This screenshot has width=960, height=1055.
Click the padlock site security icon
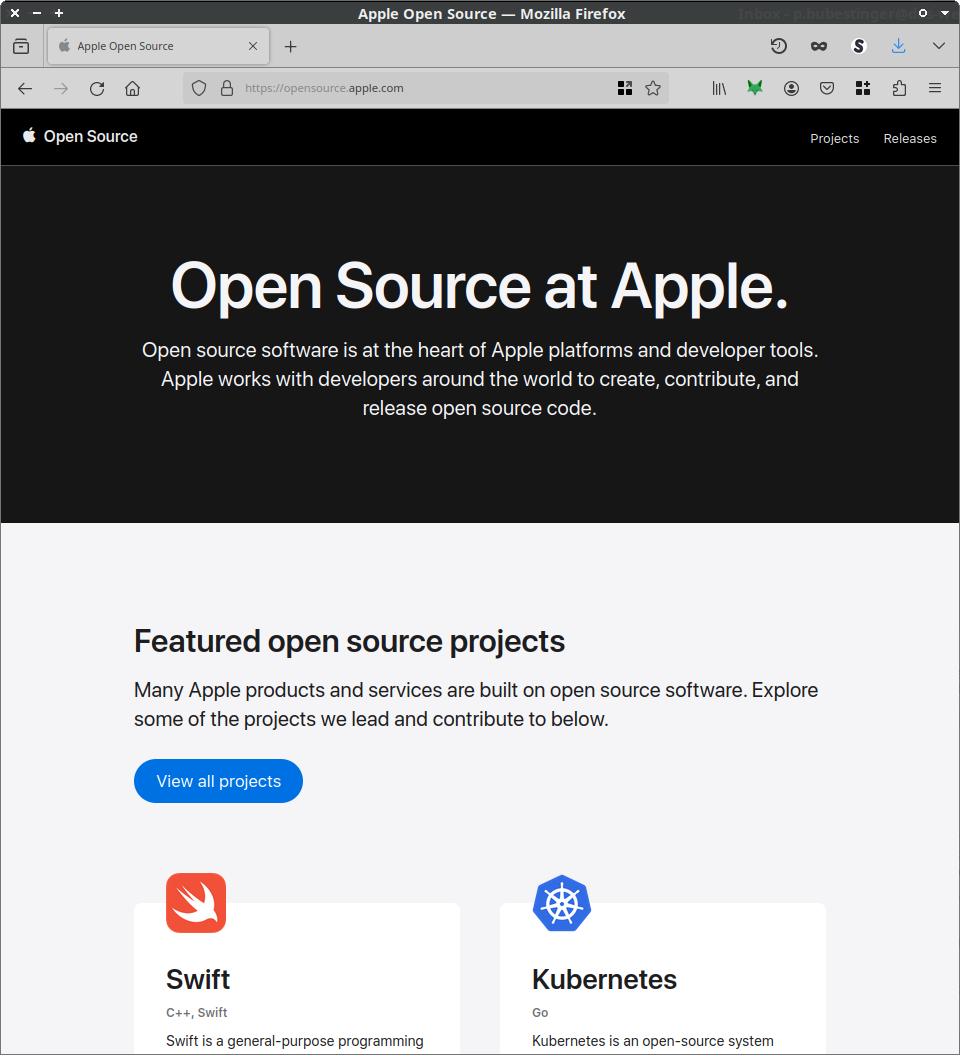[x=226, y=88]
